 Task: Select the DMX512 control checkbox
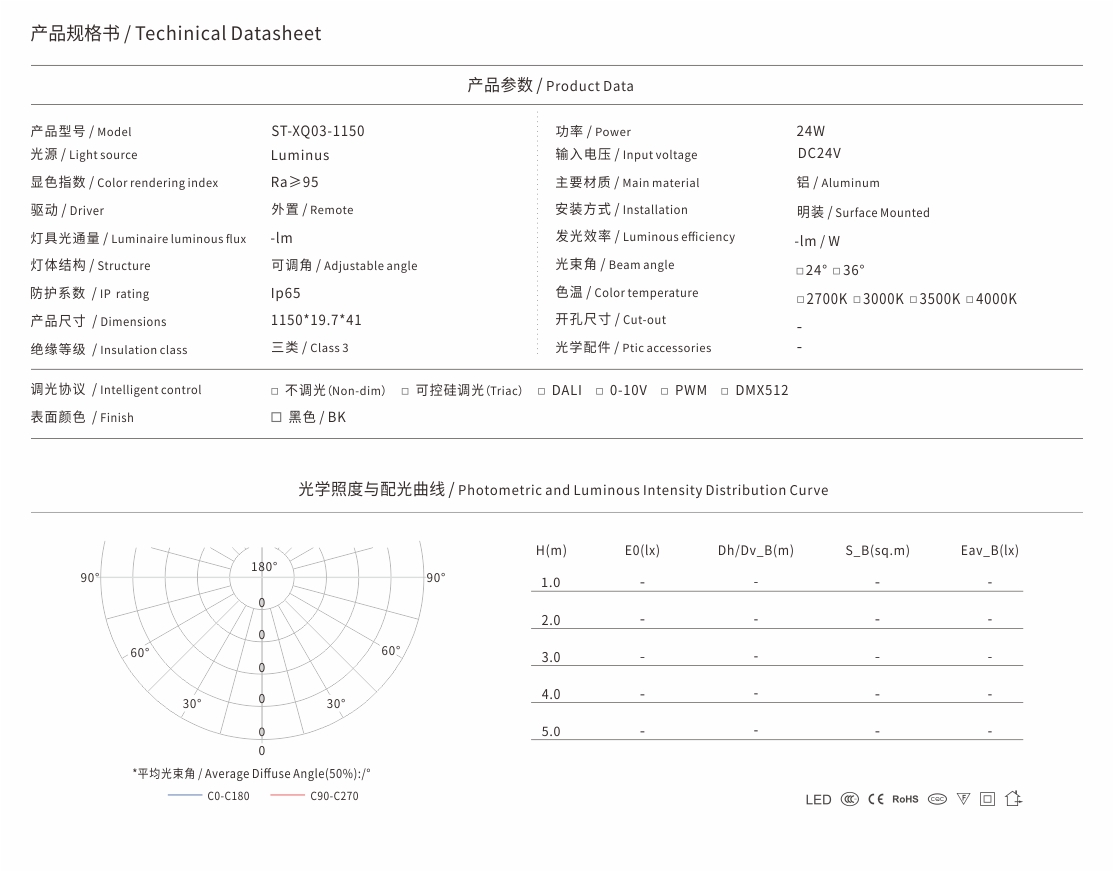pyautogui.click(x=725, y=392)
